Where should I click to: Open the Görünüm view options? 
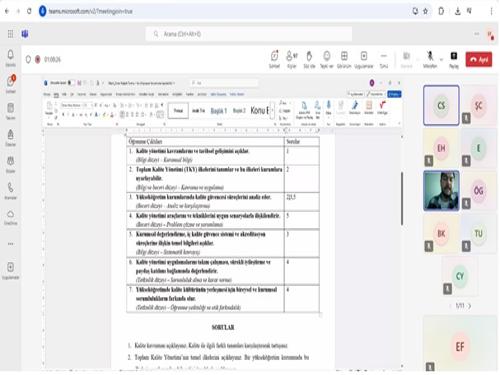[x=344, y=59]
